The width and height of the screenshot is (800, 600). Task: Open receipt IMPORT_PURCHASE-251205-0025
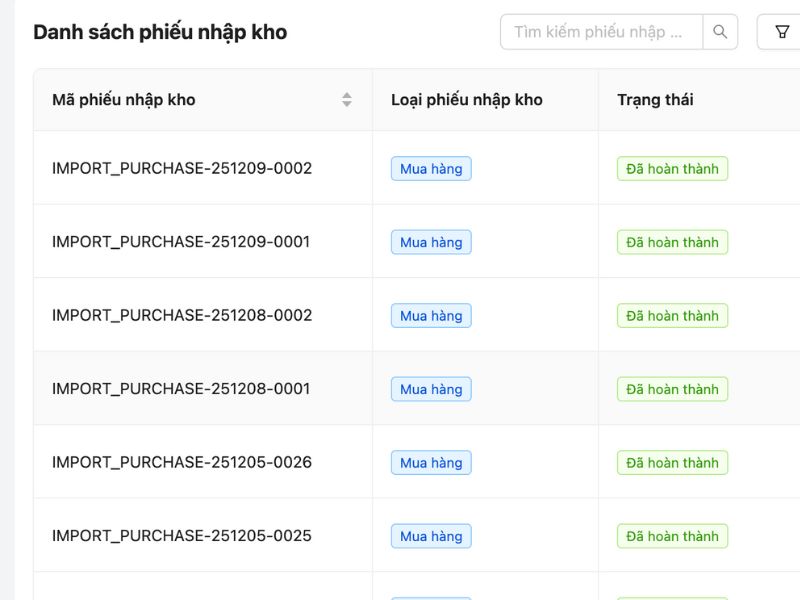click(x=182, y=536)
